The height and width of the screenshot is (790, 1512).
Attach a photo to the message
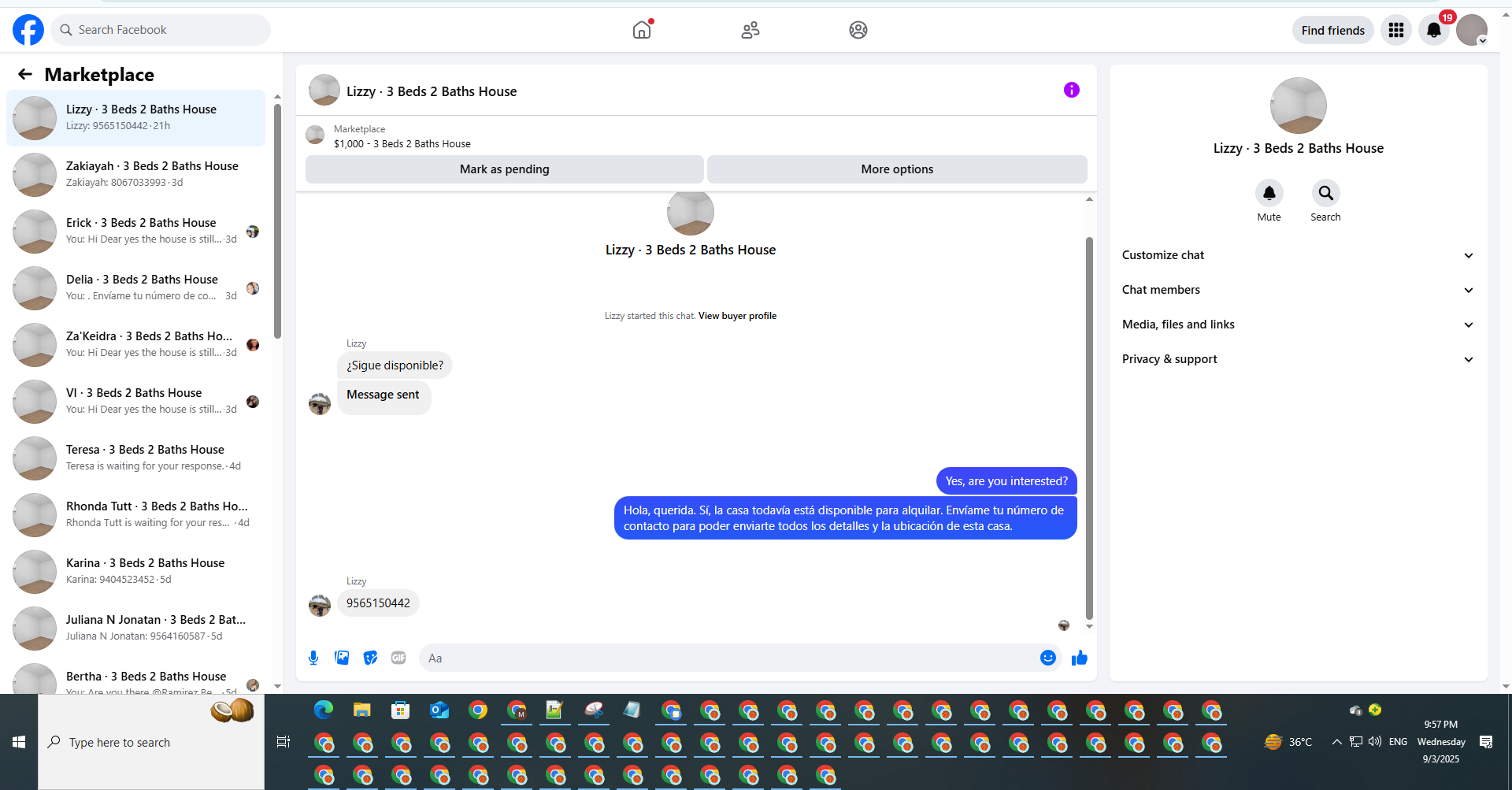tap(342, 658)
